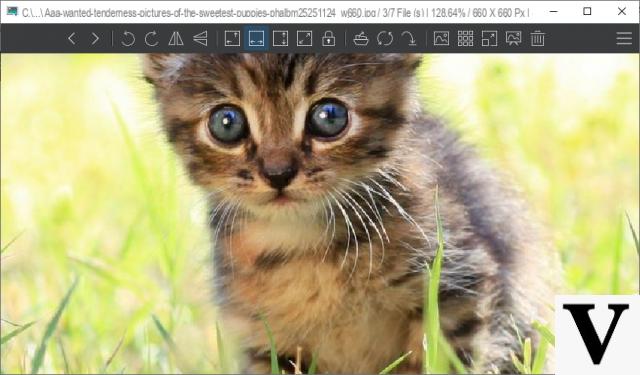
Task: Click the refresh circular arrows icon
Action: pos(385,39)
